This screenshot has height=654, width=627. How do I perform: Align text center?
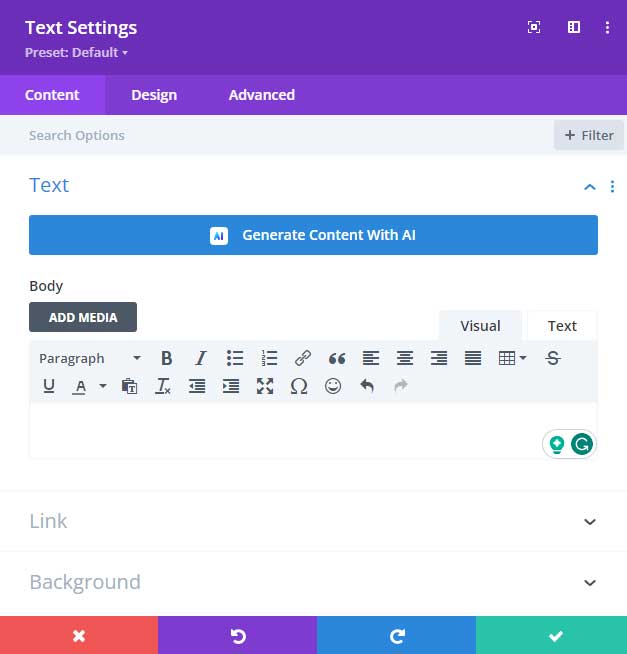(x=405, y=358)
